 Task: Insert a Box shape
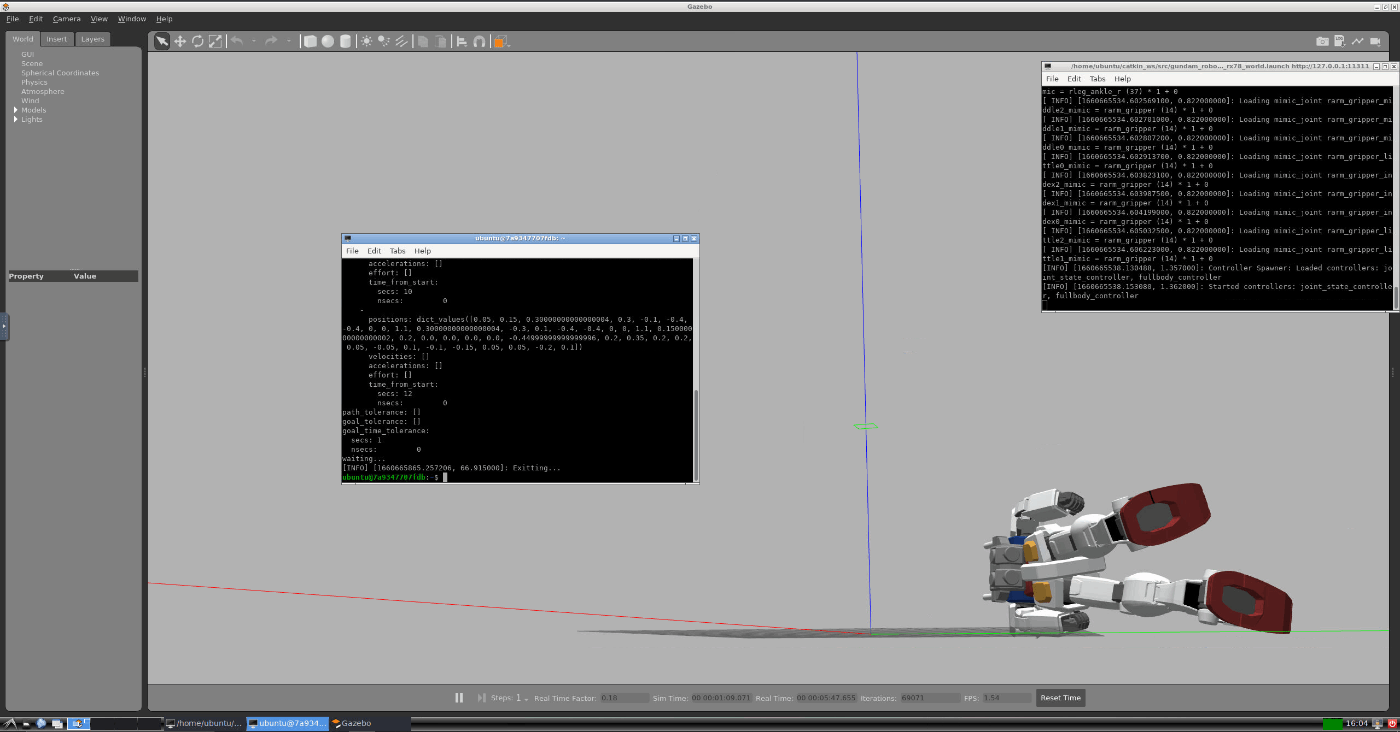(x=310, y=41)
